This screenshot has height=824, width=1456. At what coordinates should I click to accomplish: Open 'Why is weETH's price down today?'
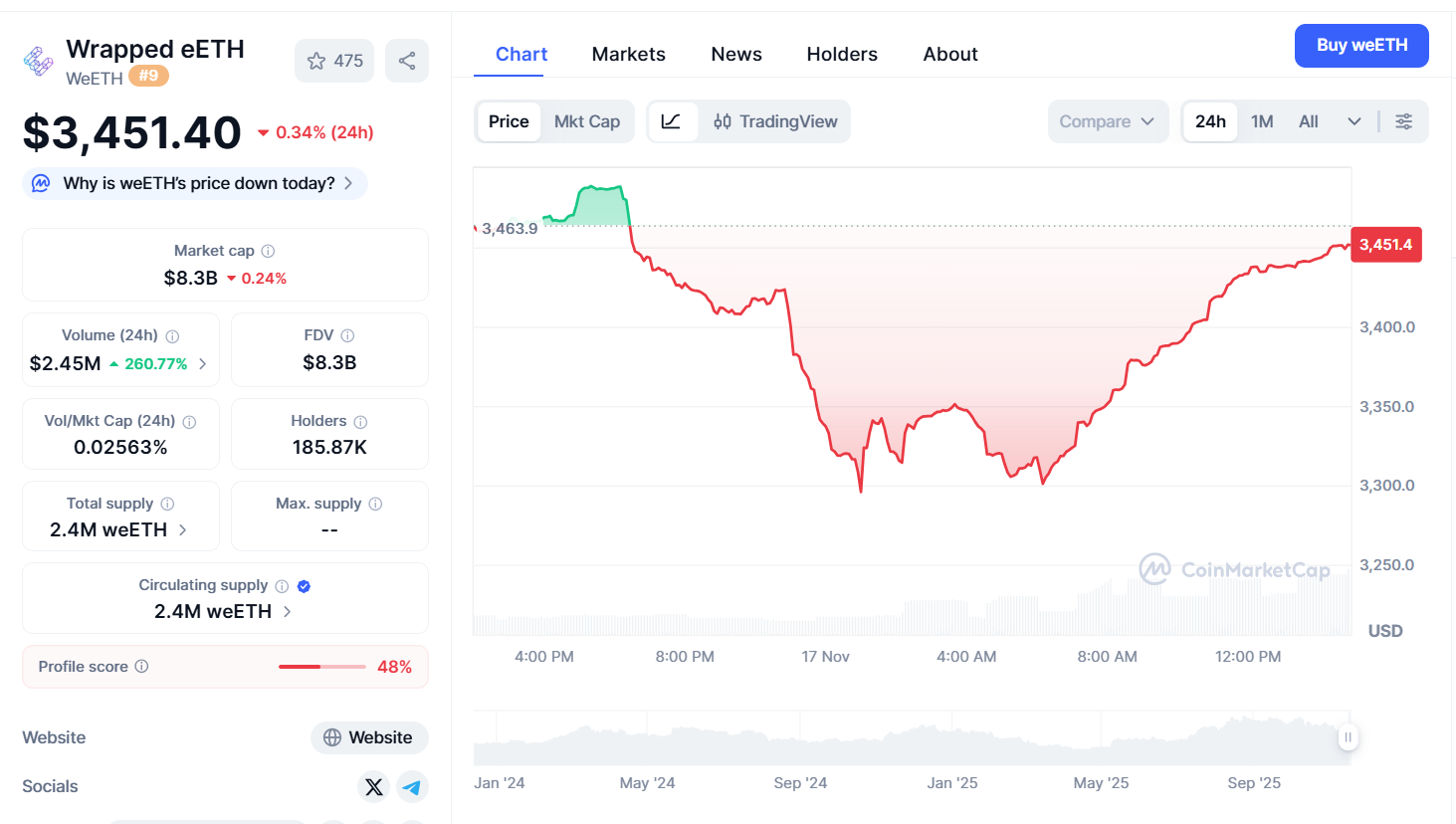pyautogui.click(x=196, y=183)
